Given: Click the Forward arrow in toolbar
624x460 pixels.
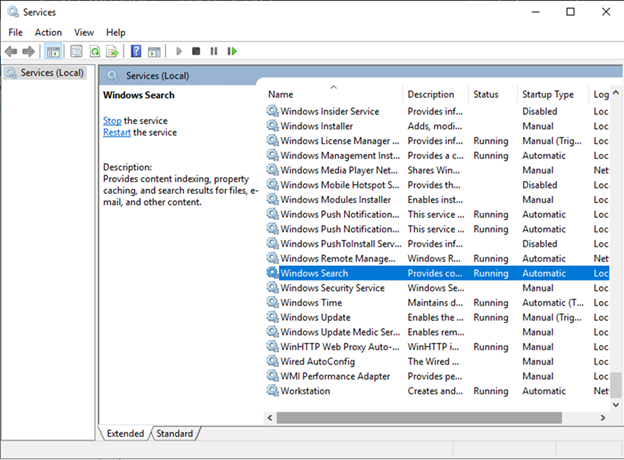Looking at the screenshot, I should pos(28,51).
